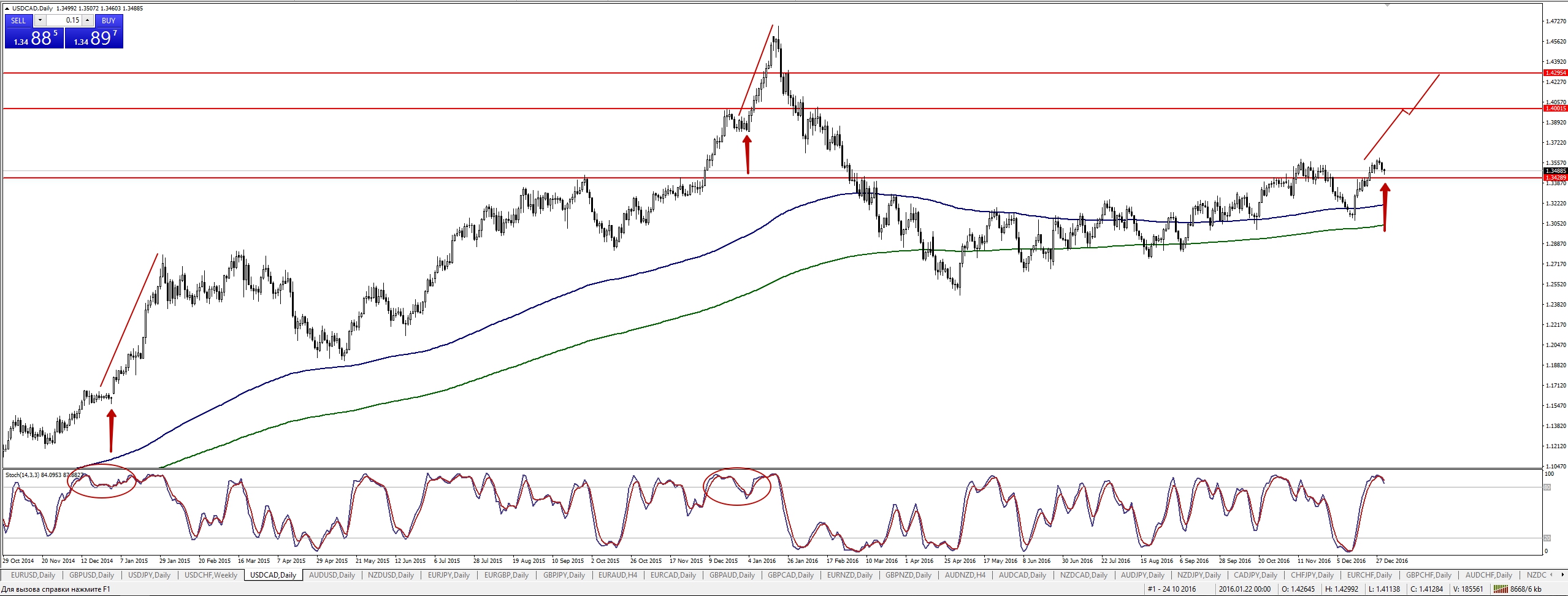Increase trade volume with the up arrow
1568x596 pixels.
tap(88, 20)
